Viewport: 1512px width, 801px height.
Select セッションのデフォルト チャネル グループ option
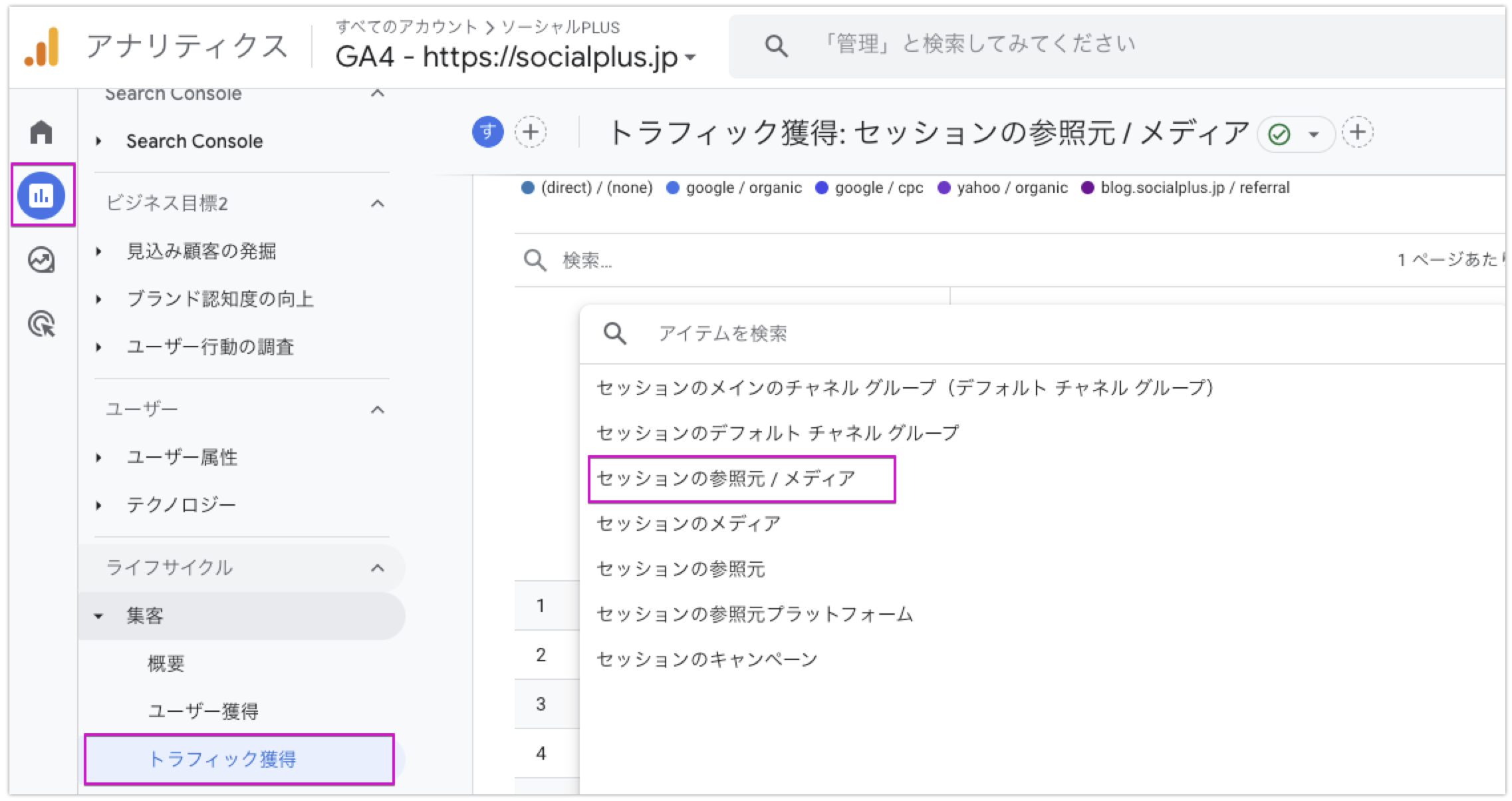[778, 432]
